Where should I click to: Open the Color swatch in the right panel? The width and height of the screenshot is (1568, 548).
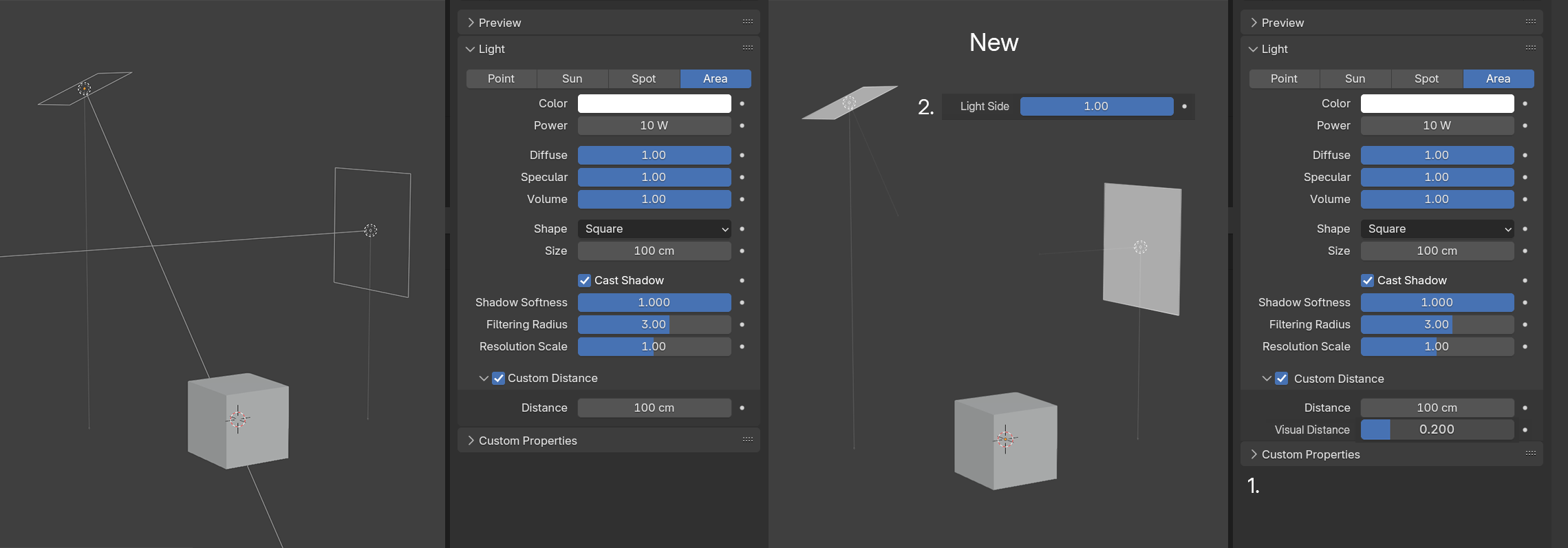click(1437, 103)
